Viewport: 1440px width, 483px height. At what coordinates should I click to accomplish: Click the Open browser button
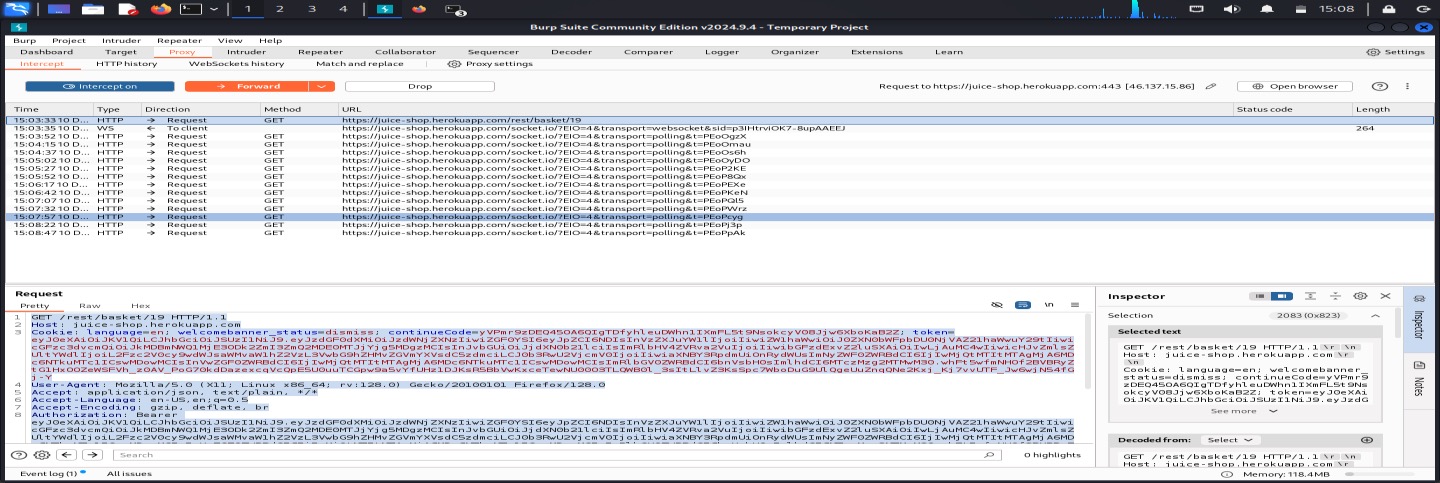(1295, 87)
